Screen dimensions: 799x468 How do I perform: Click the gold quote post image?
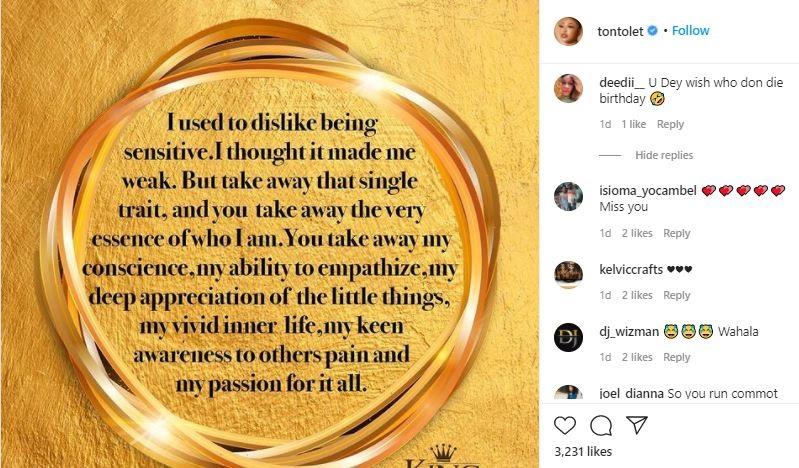272,234
